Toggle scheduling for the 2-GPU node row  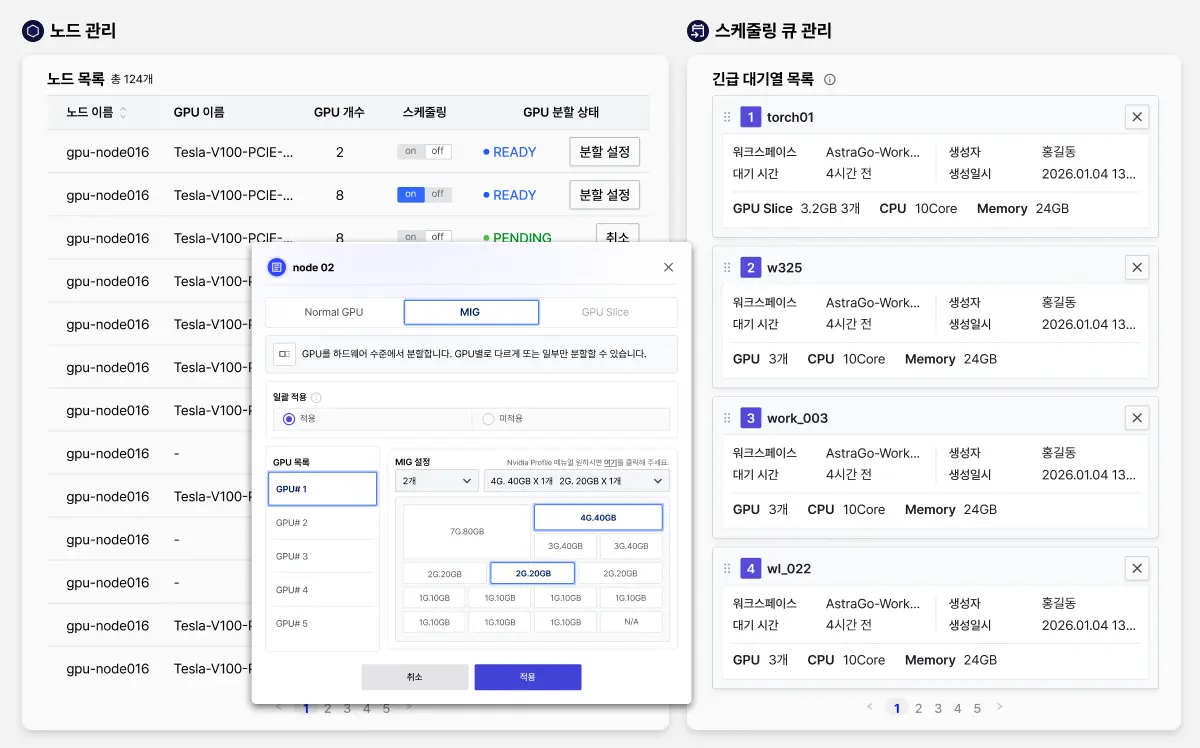pos(424,152)
